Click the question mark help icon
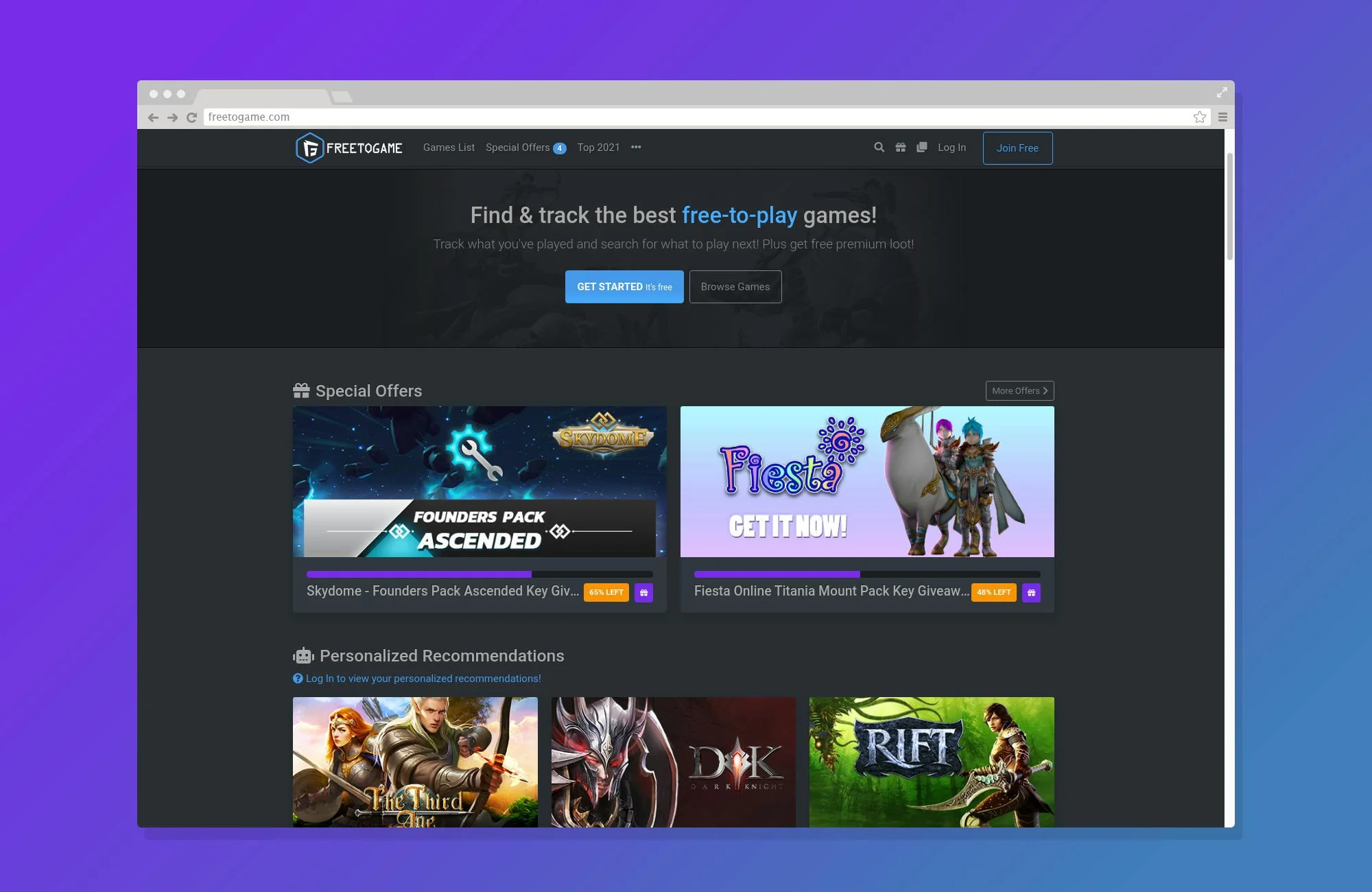Viewport: 1372px width, 892px height. click(298, 678)
